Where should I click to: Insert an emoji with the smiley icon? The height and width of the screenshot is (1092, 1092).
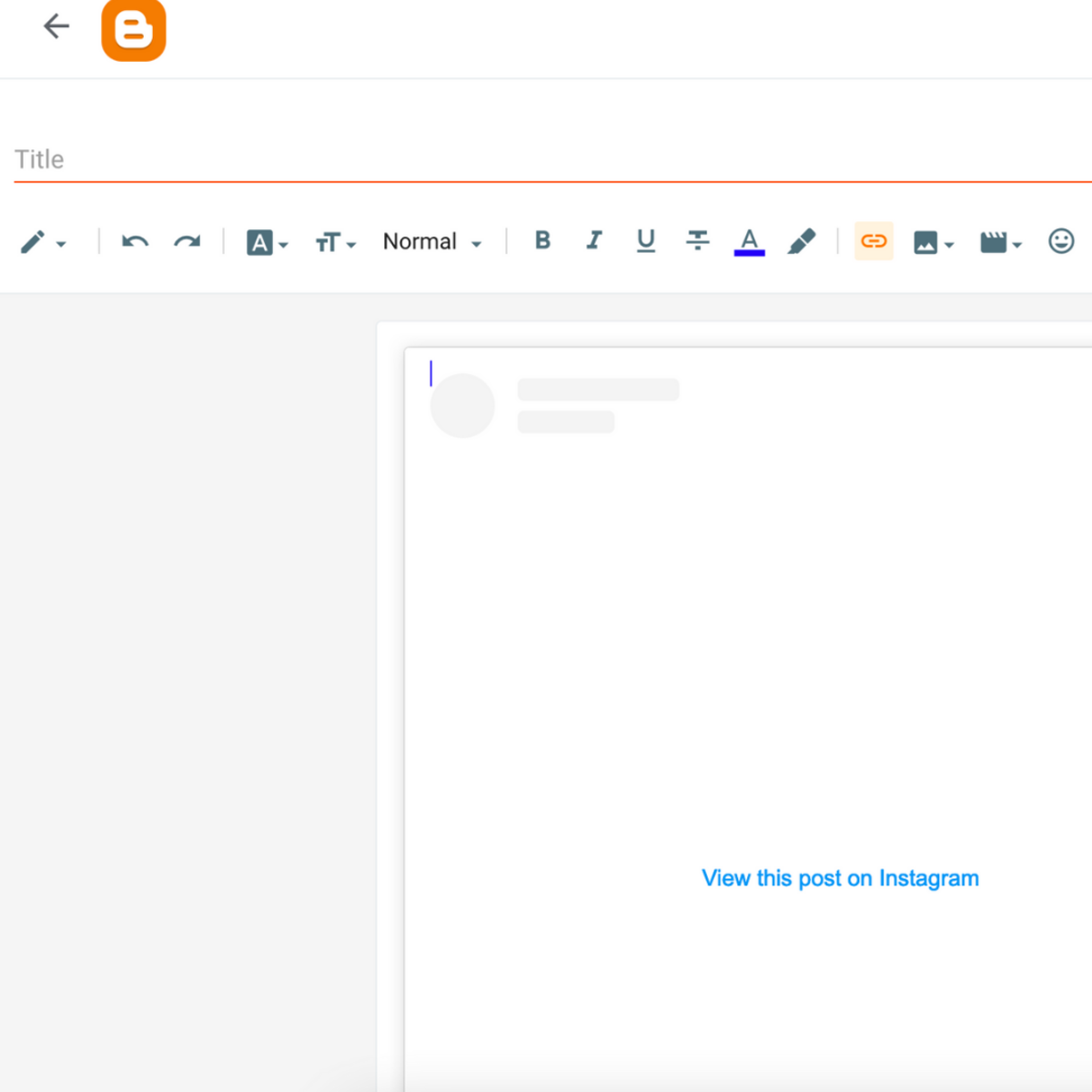(1061, 241)
